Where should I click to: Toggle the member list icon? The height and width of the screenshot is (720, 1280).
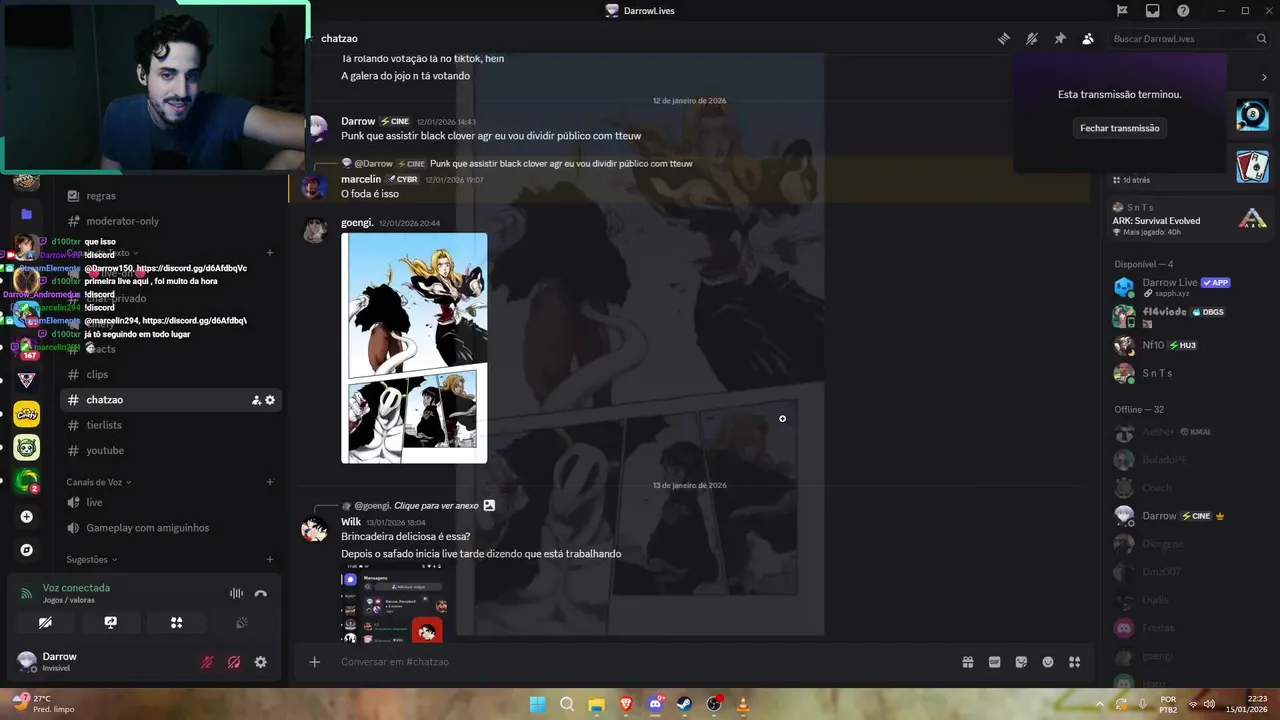[x=1088, y=39]
